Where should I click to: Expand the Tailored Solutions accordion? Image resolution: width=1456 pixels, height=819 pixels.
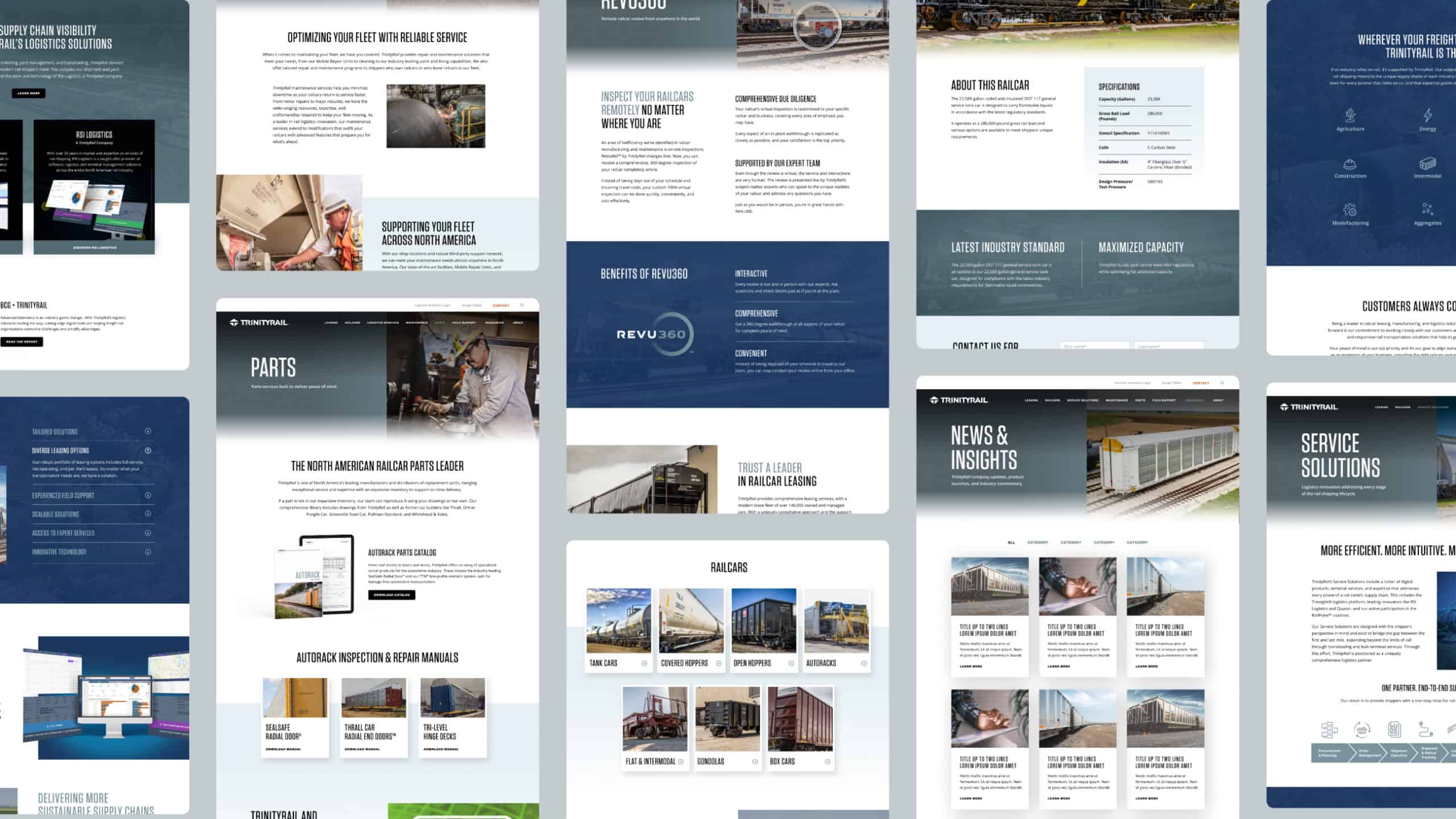(148, 431)
